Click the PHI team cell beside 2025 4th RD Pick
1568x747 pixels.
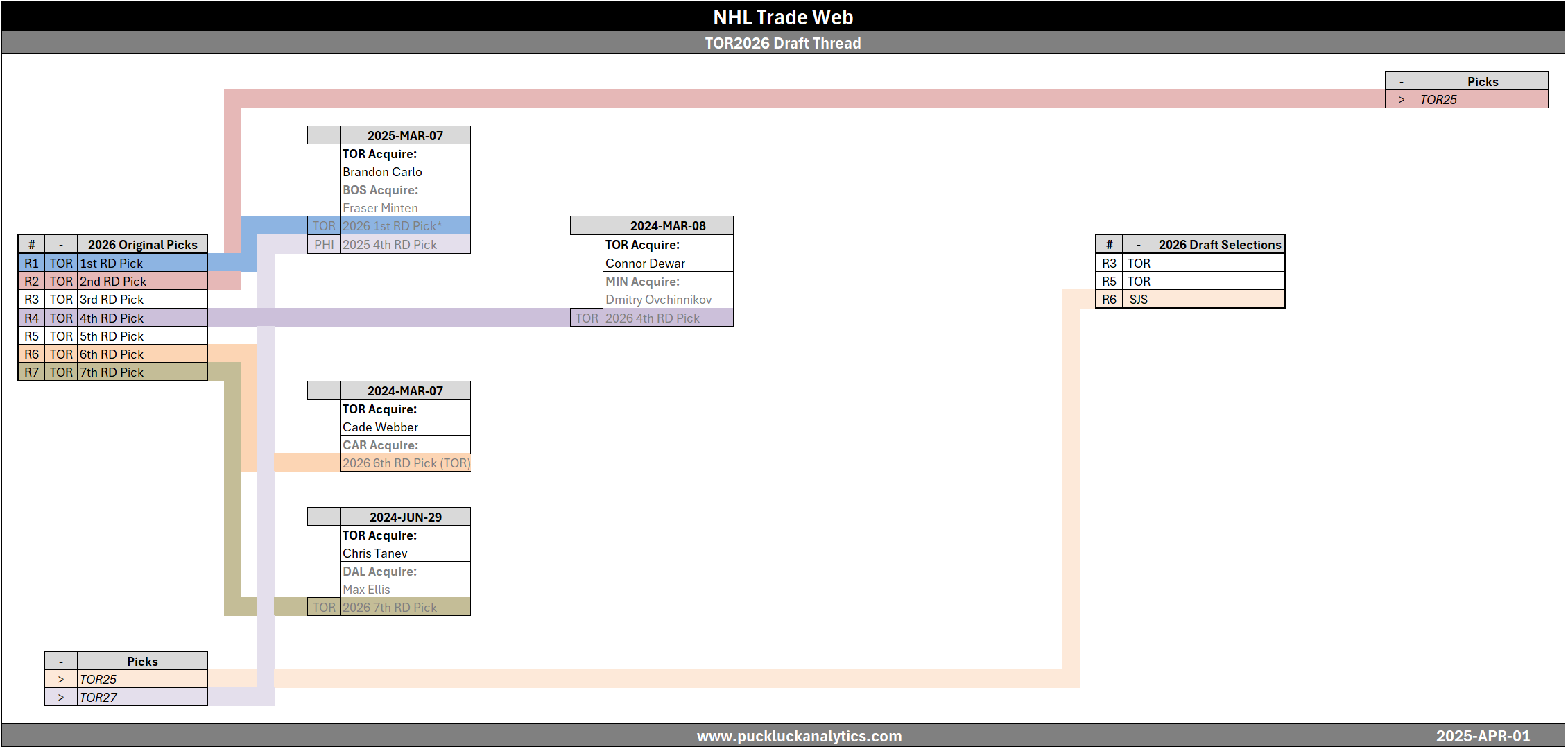click(x=324, y=245)
